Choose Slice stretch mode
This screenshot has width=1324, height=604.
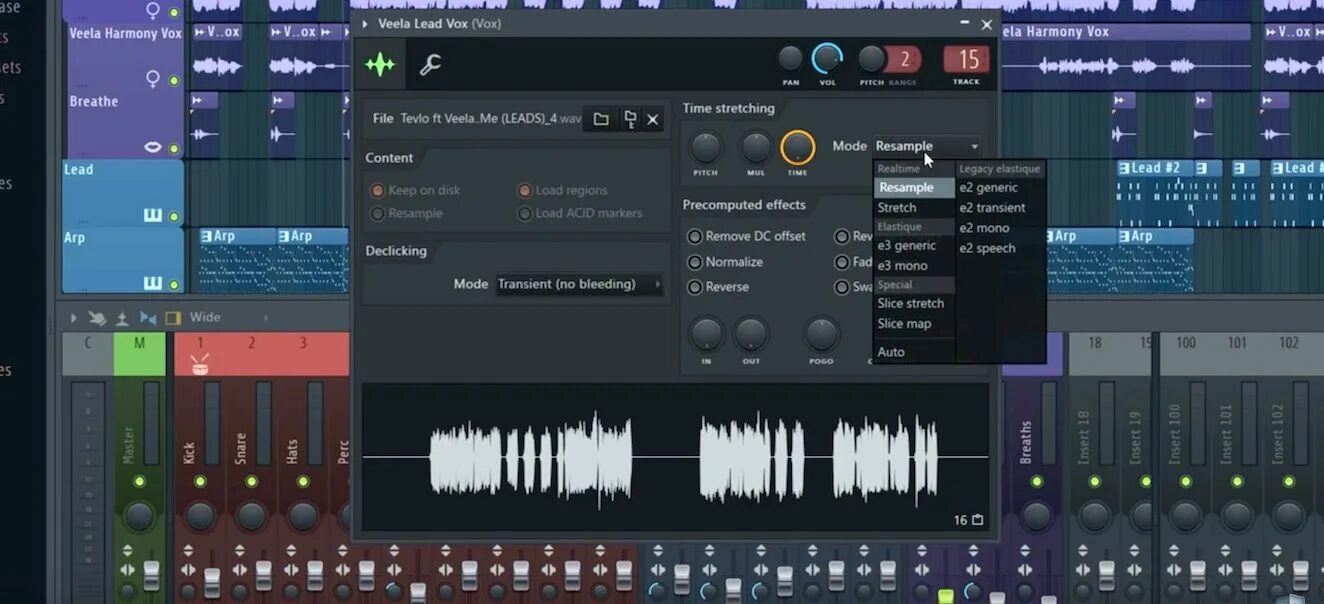(x=914, y=303)
